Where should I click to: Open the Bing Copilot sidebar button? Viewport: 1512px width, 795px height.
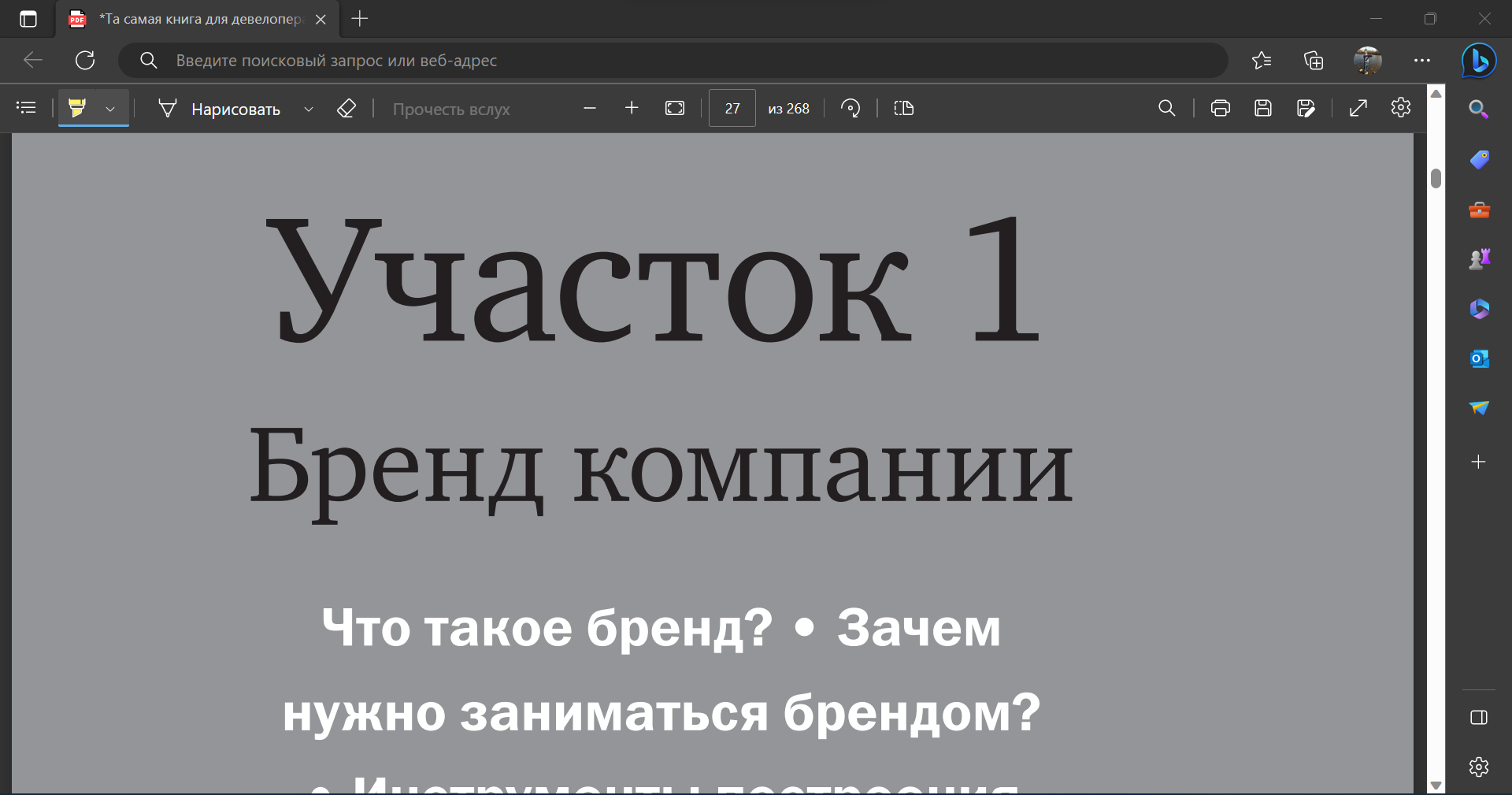(1479, 61)
